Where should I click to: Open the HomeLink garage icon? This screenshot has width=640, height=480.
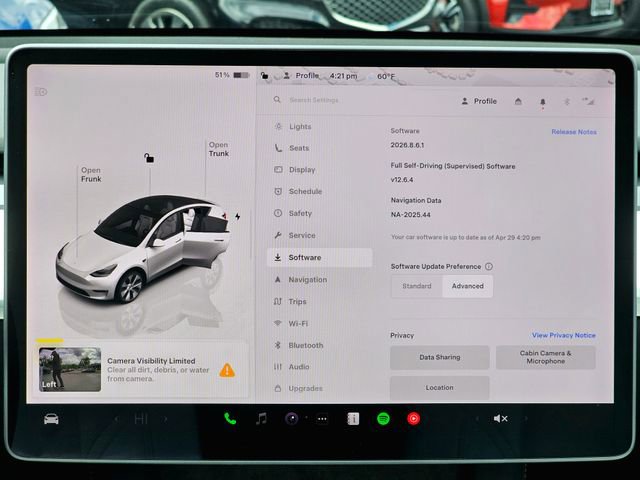(x=518, y=101)
